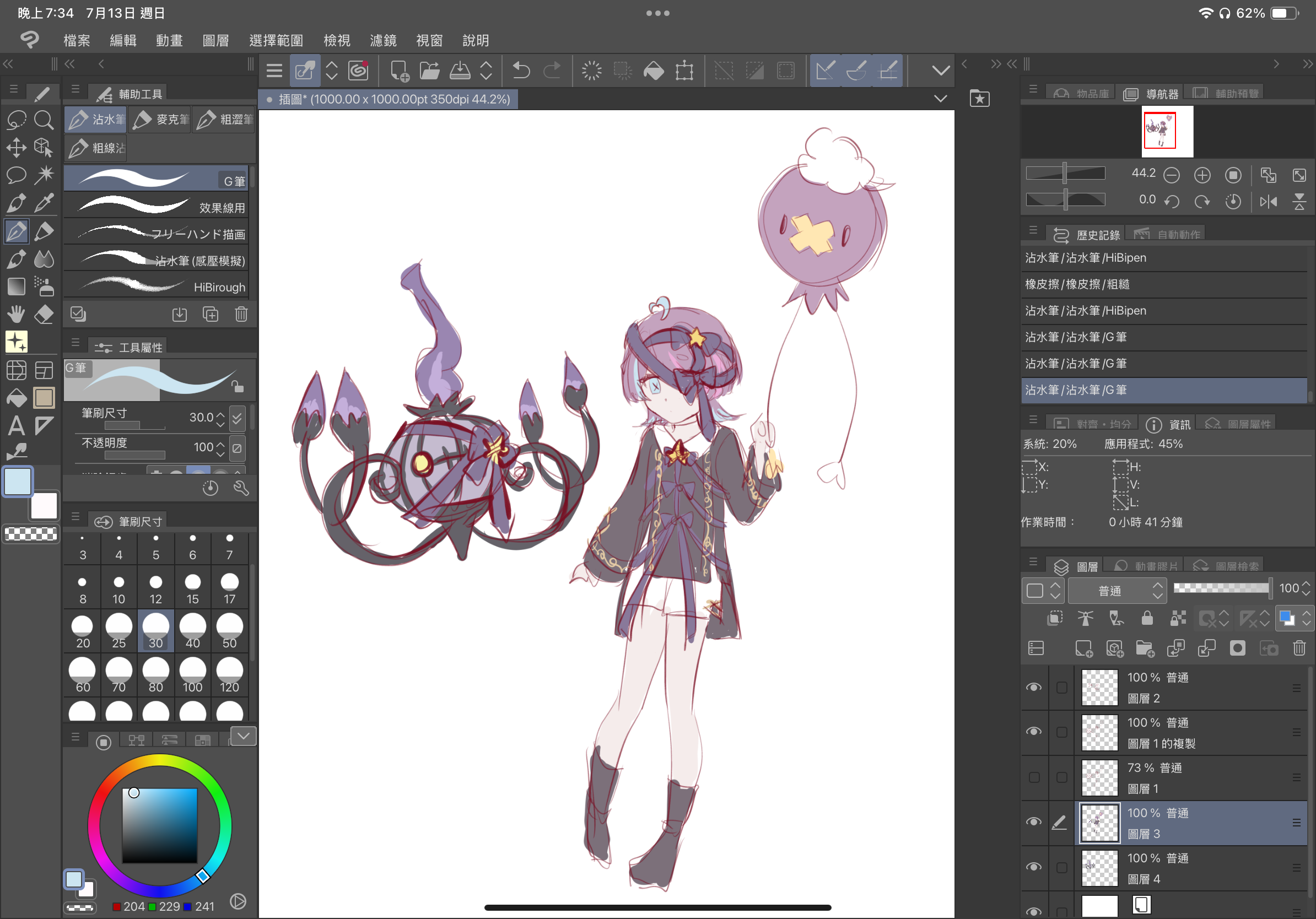Hide layer 圖層 2 with its eye icon
The image size is (1316, 919).
pyautogui.click(x=1033, y=687)
